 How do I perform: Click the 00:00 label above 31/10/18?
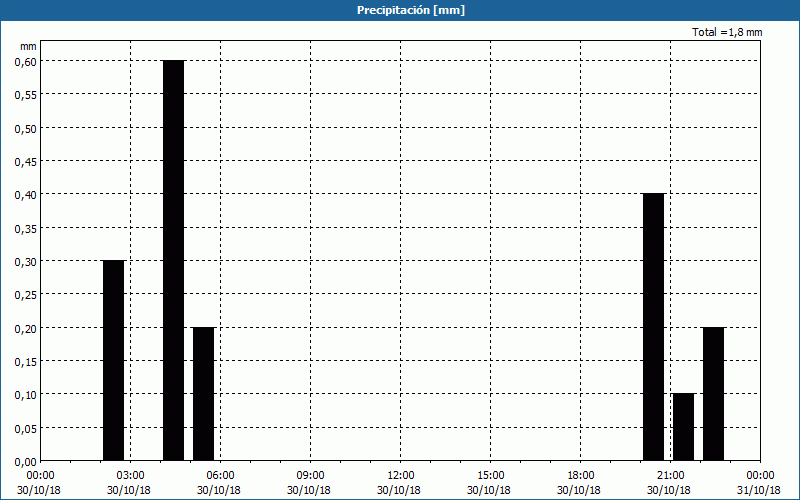pos(760,476)
